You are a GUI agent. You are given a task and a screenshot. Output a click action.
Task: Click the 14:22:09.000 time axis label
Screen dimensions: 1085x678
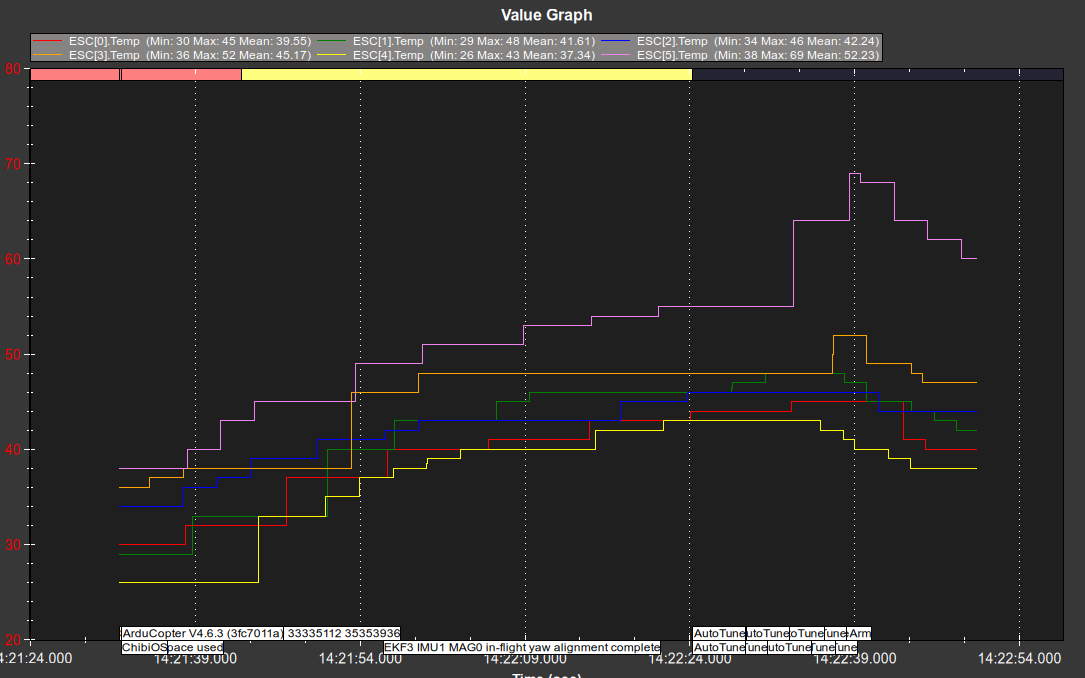coord(525,658)
